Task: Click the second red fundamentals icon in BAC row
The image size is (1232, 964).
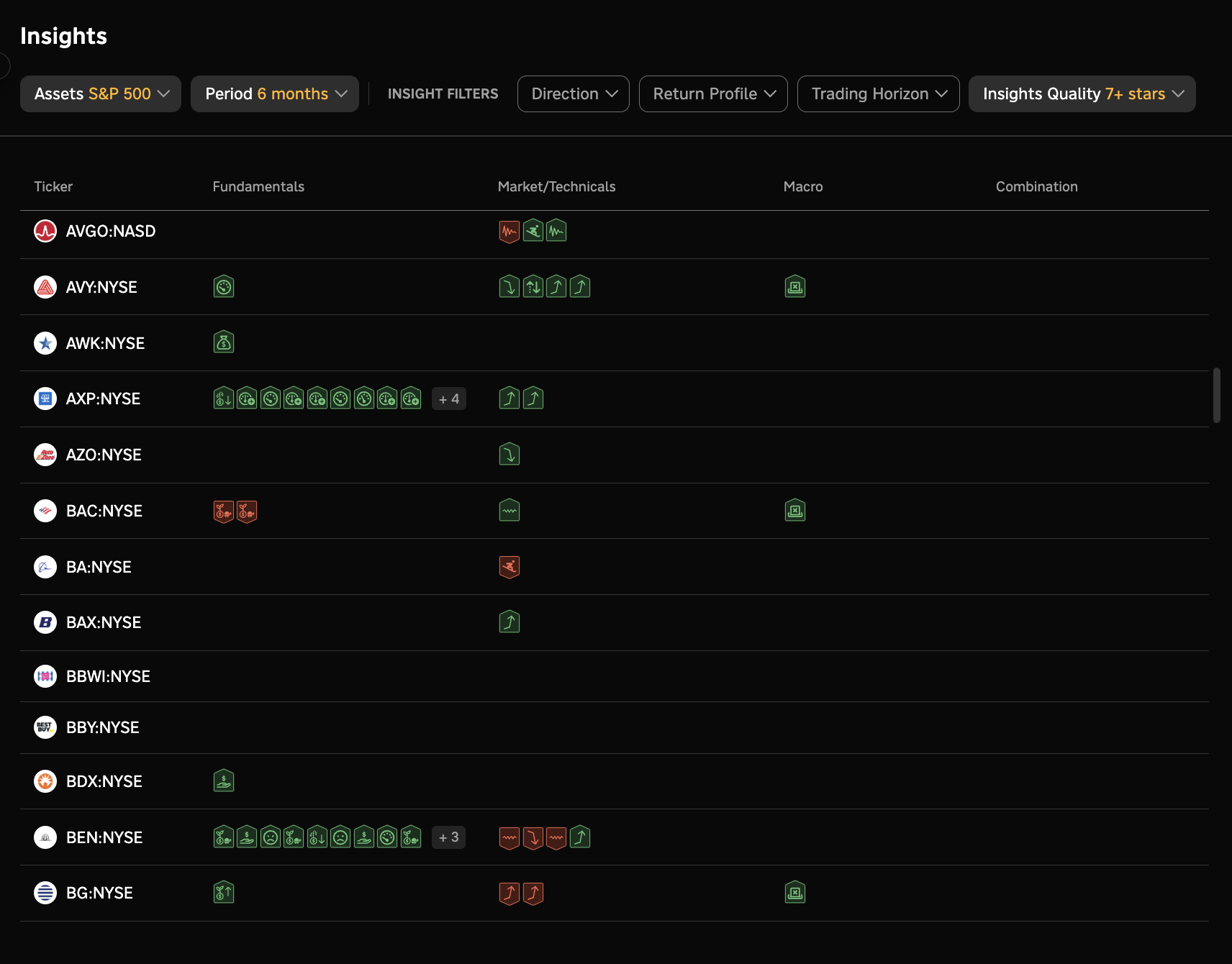Action: tap(247, 511)
